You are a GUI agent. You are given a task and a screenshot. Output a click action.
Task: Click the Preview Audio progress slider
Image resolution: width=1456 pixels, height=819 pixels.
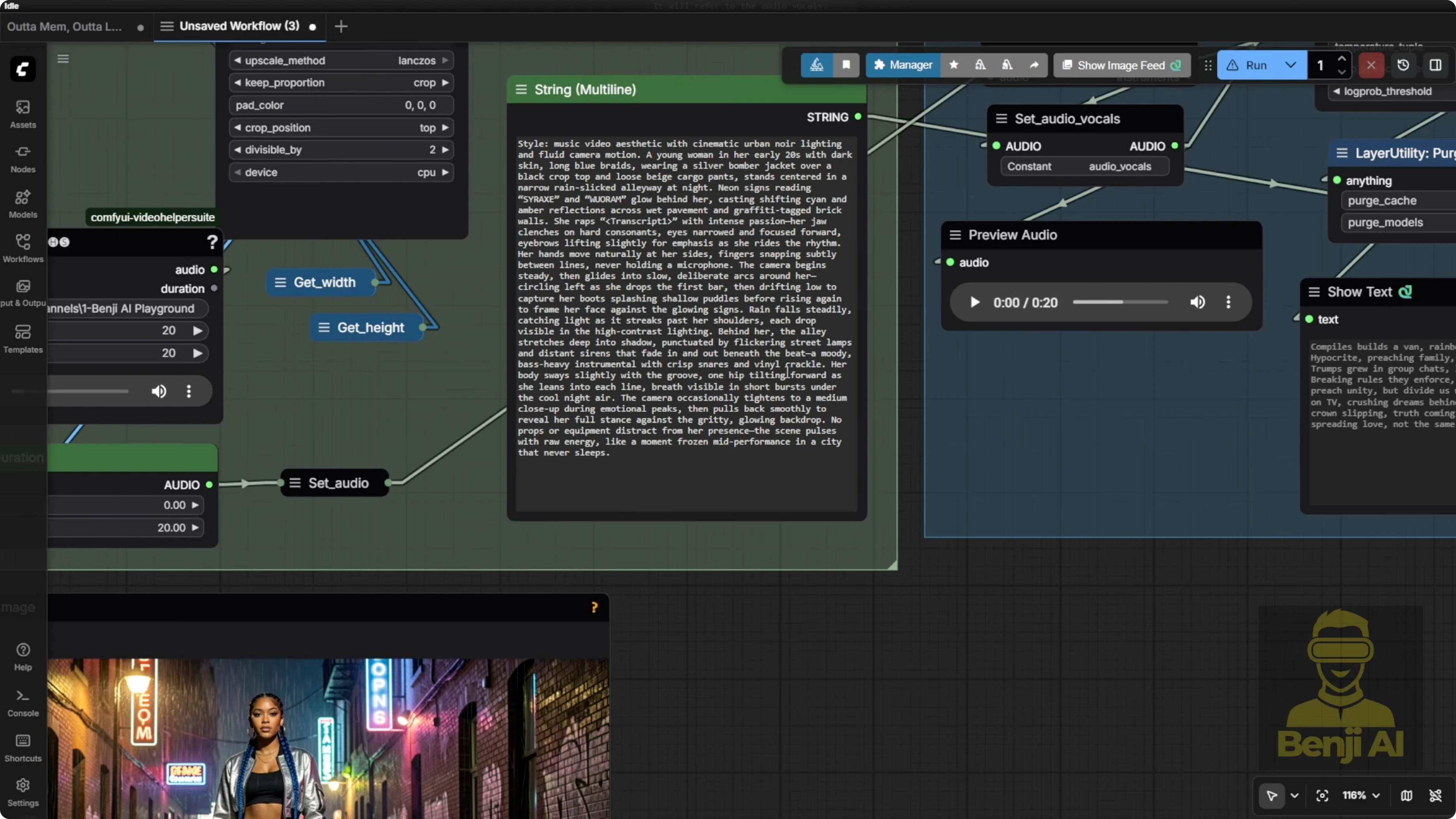[1120, 302]
